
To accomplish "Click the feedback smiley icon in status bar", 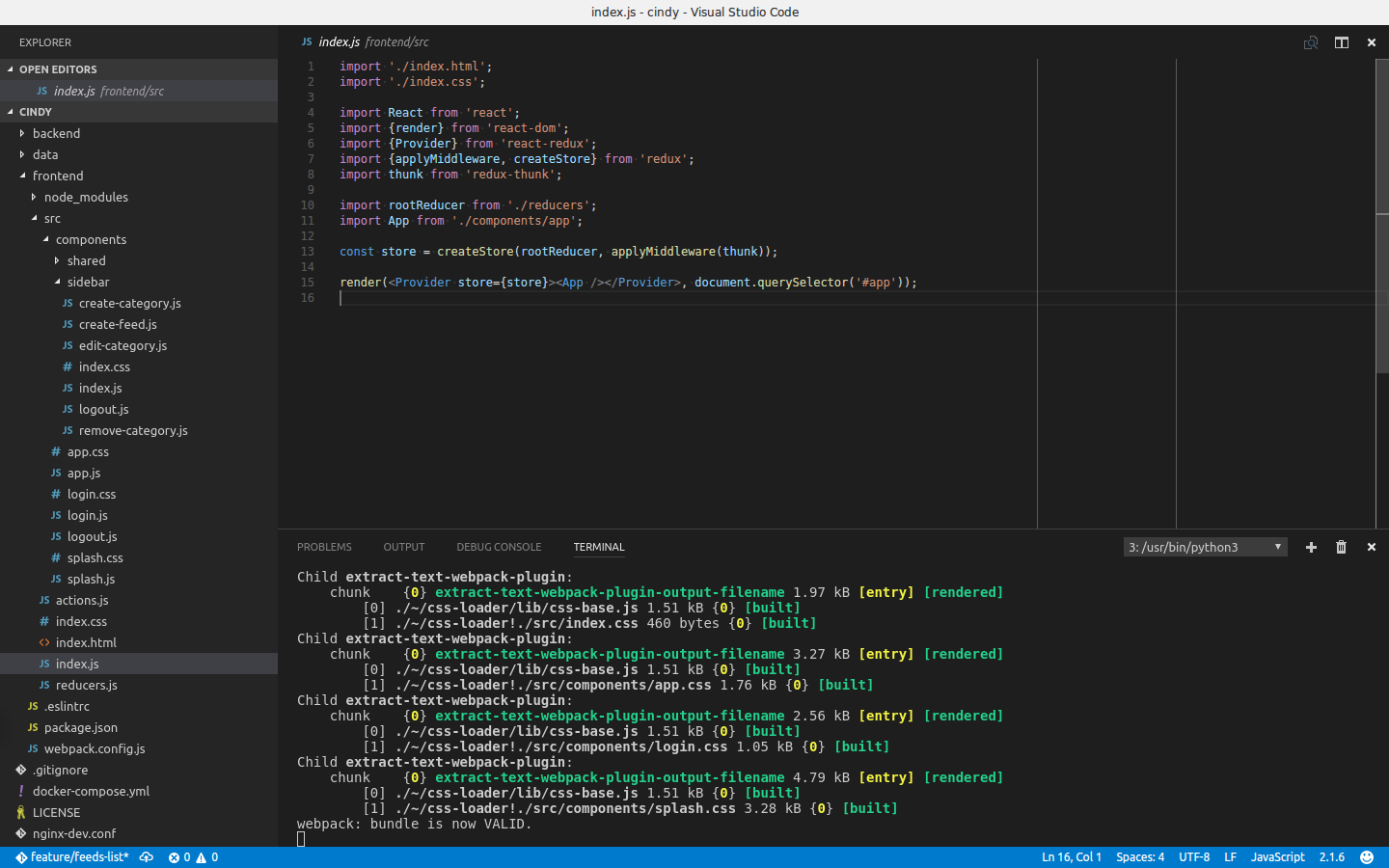I will tap(1367, 857).
